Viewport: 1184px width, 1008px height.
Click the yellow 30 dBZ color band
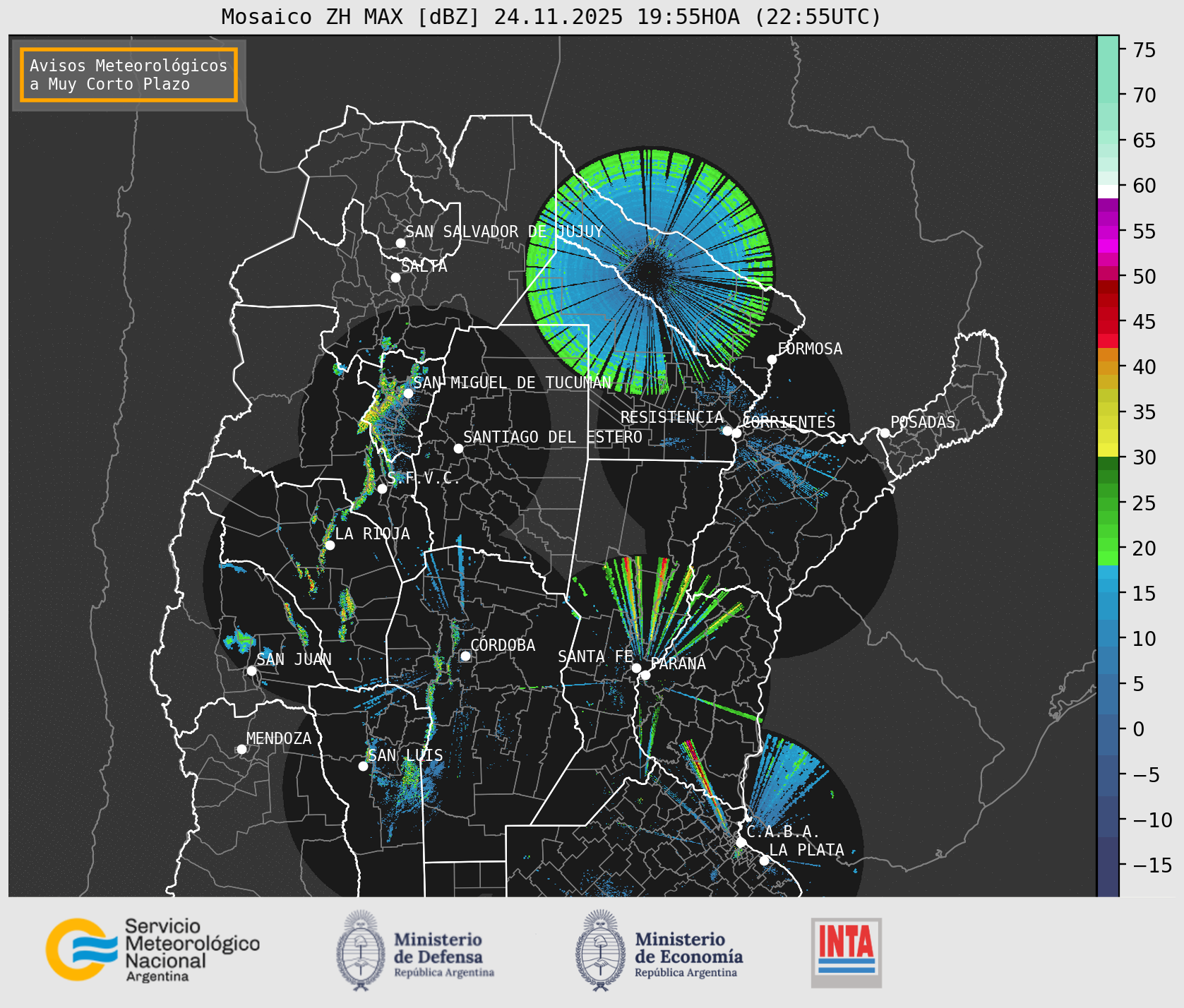click(x=1108, y=450)
